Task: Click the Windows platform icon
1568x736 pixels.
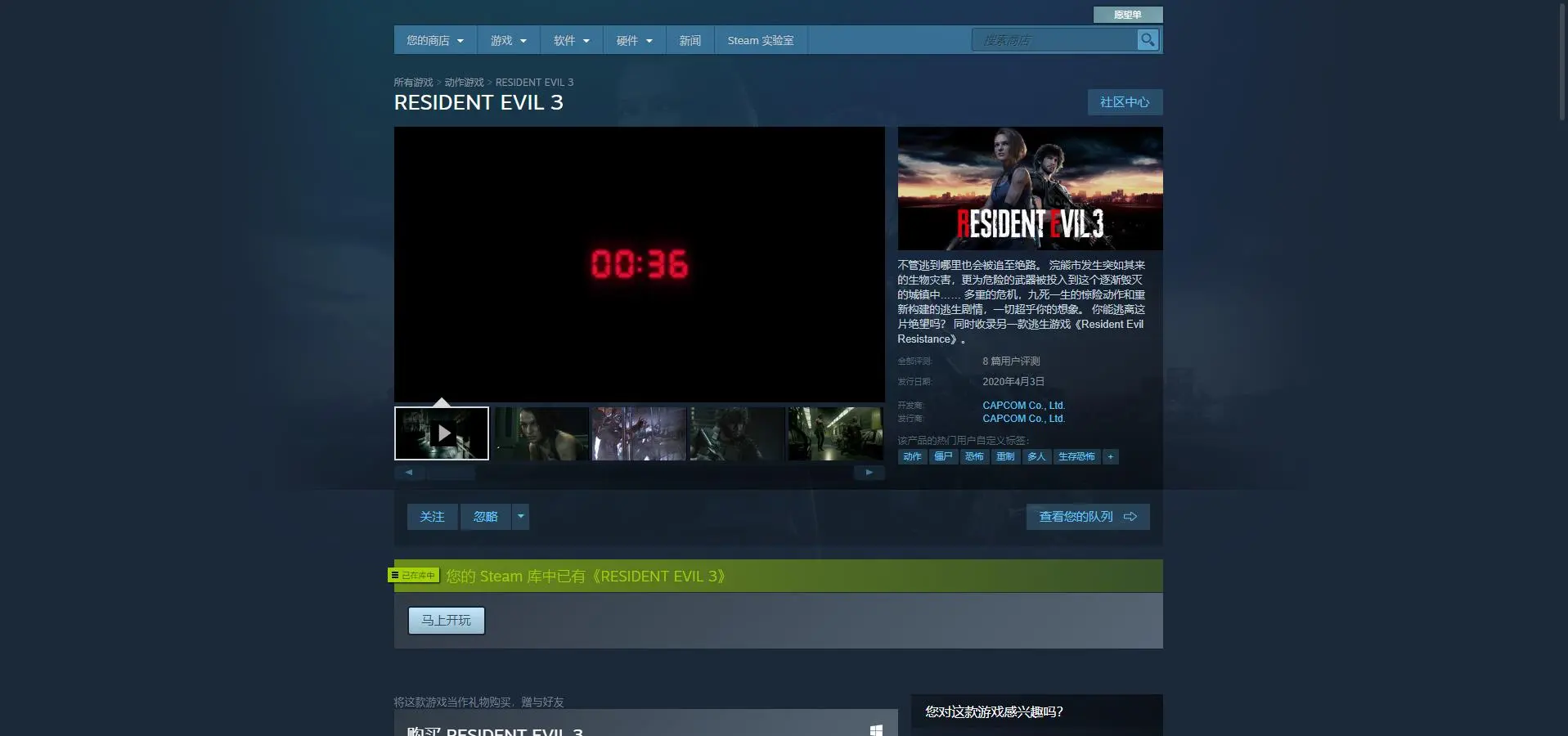Action: [x=876, y=730]
